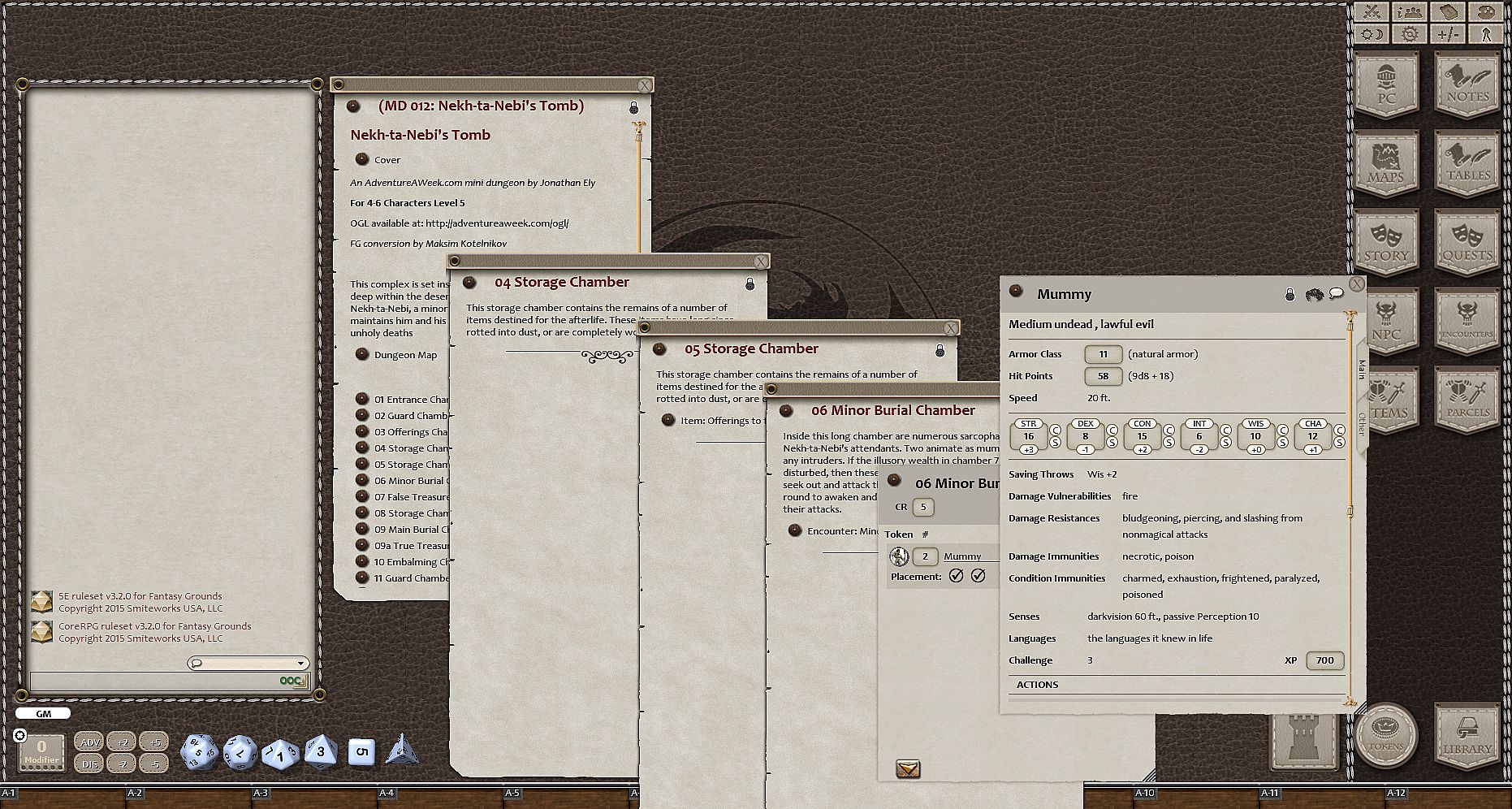Toggle the -5 modifier button
Image resolution: width=1512 pixels, height=809 pixels.
(x=154, y=764)
